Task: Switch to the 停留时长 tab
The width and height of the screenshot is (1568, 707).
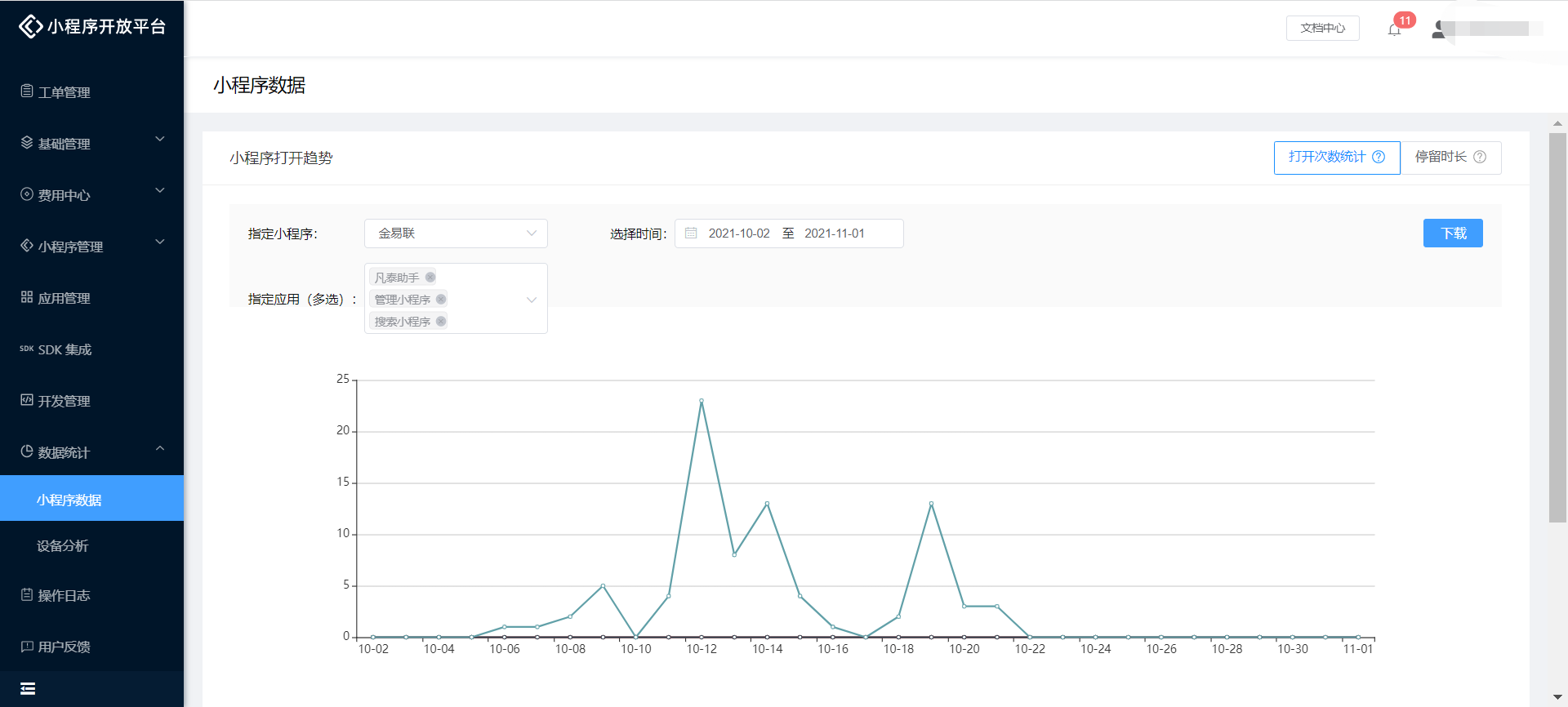Action: click(1450, 157)
